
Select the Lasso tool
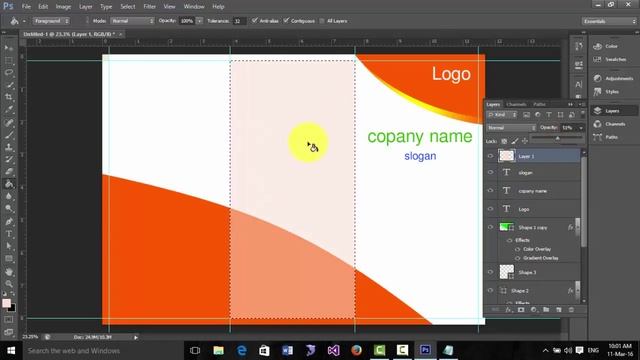click(x=9, y=73)
